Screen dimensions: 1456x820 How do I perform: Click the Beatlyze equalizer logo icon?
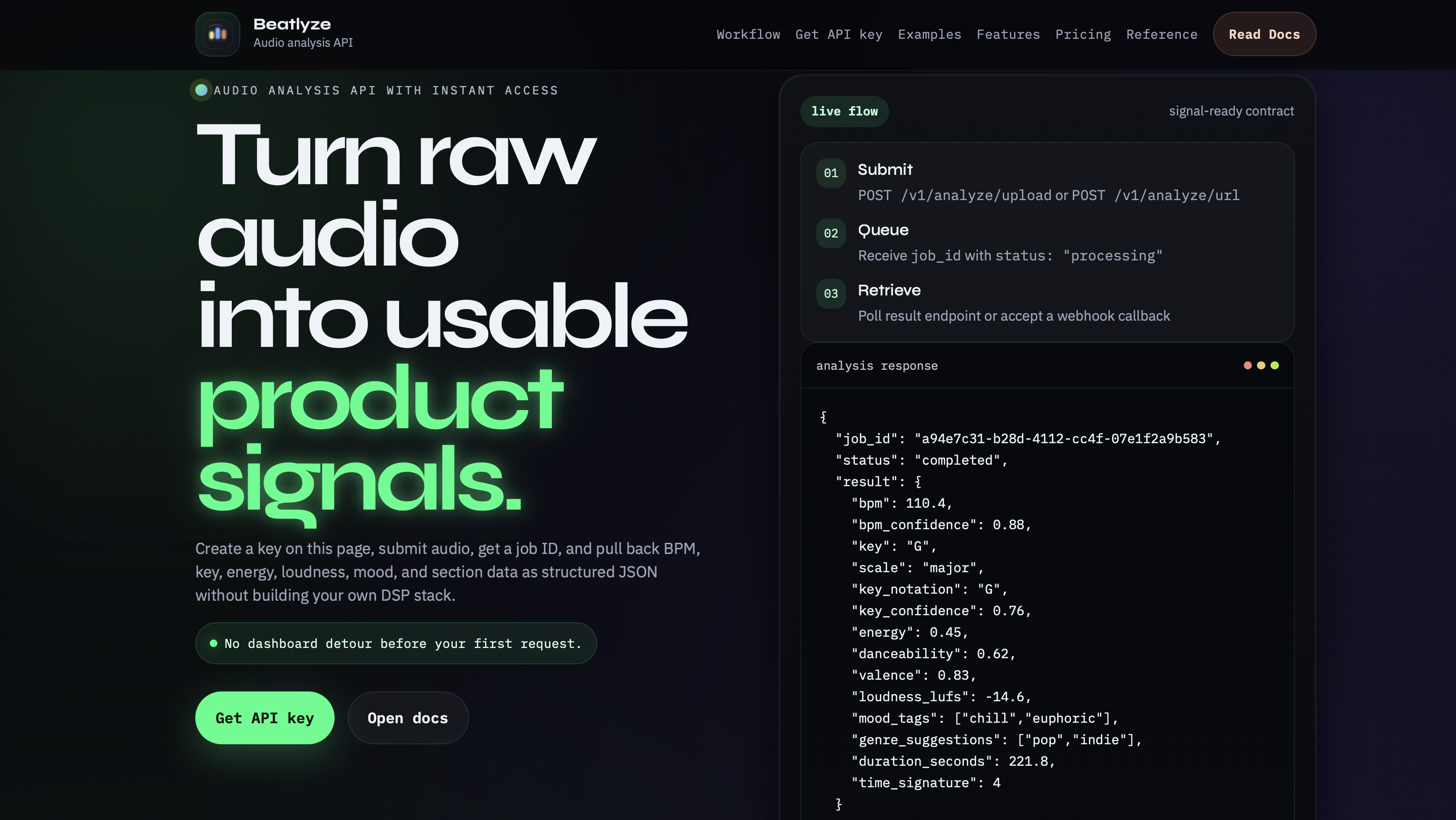[218, 34]
